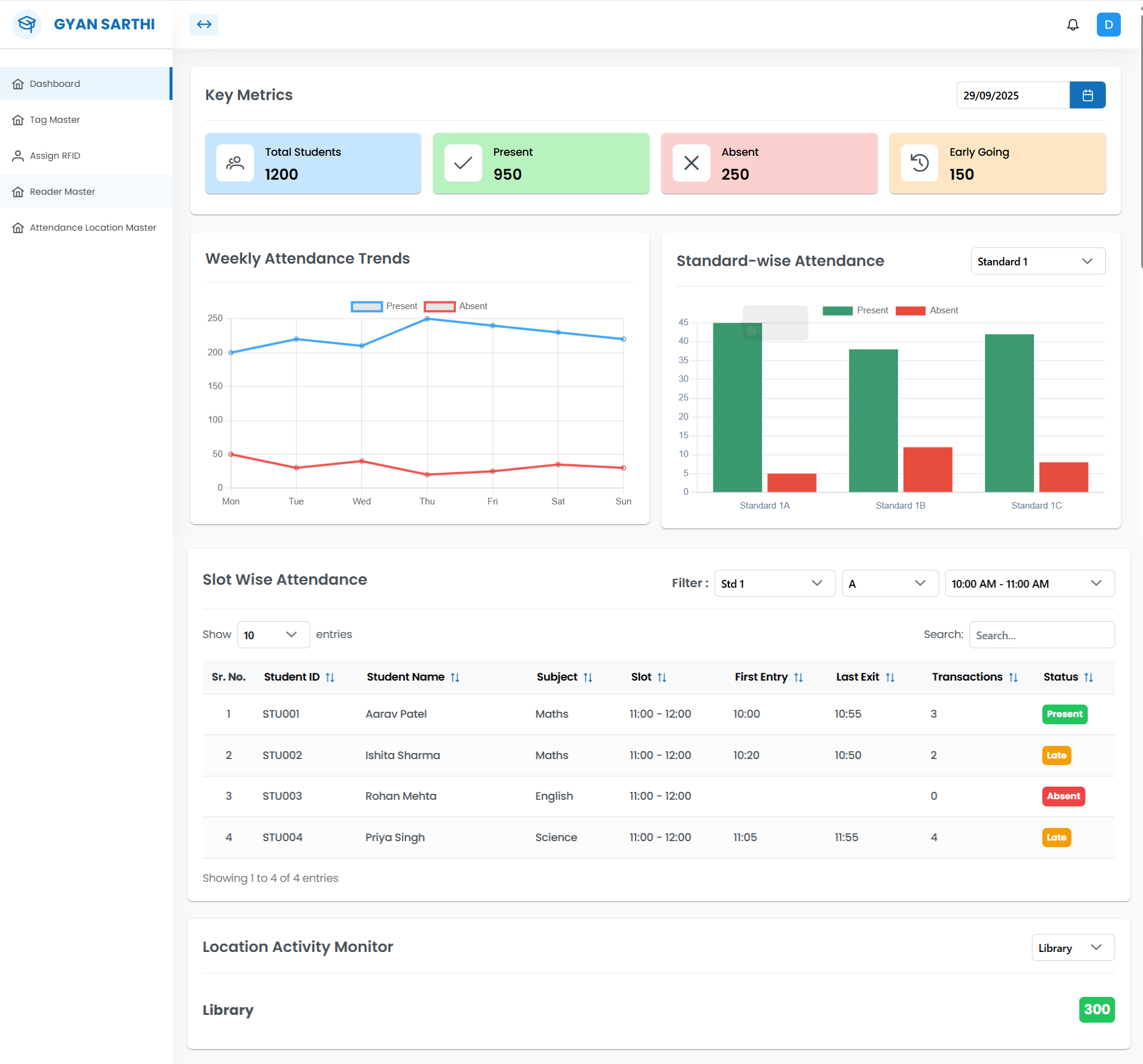The height and width of the screenshot is (1064, 1143).
Task: Click the Present status badge for Aarav Patel
Action: pyautogui.click(x=1065, y=714)
